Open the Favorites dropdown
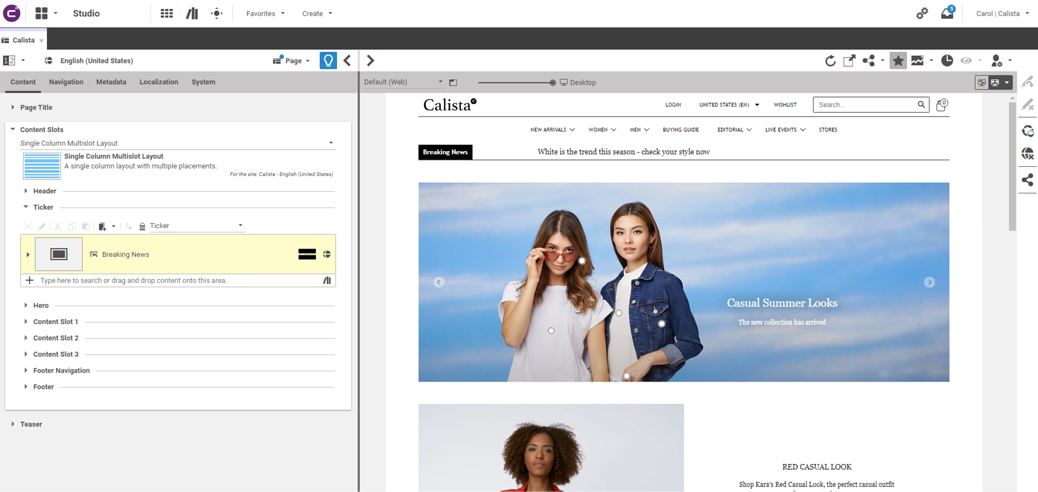 265,13
